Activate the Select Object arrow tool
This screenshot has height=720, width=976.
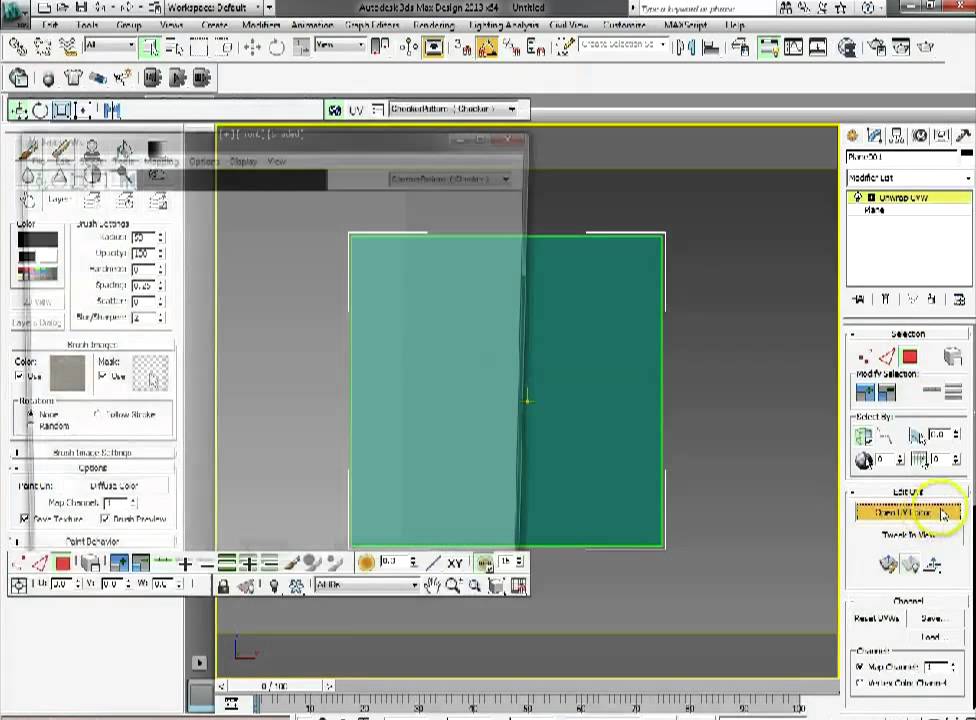point(149,47)
